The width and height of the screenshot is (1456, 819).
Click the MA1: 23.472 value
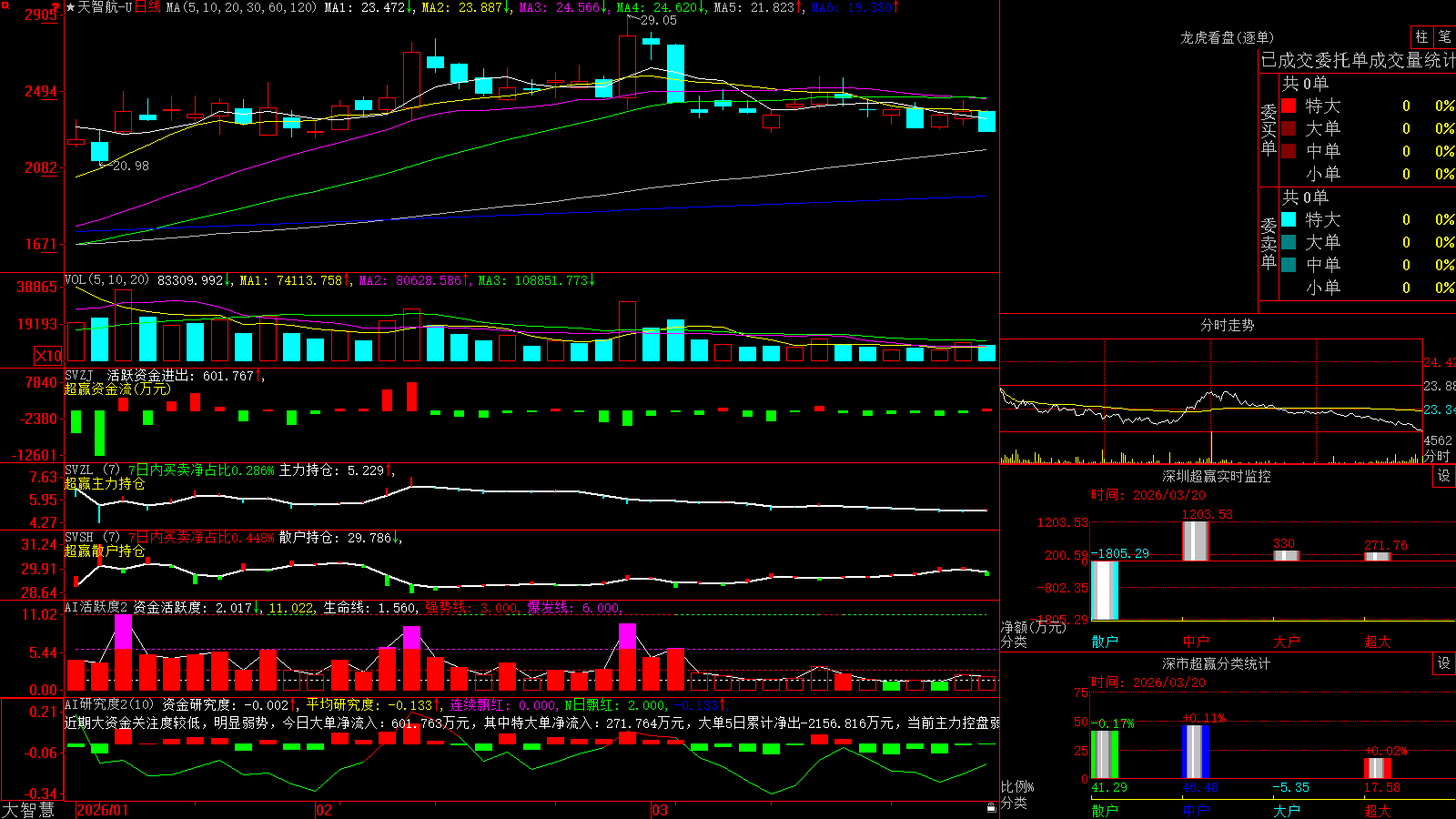(x=368, y=7)
